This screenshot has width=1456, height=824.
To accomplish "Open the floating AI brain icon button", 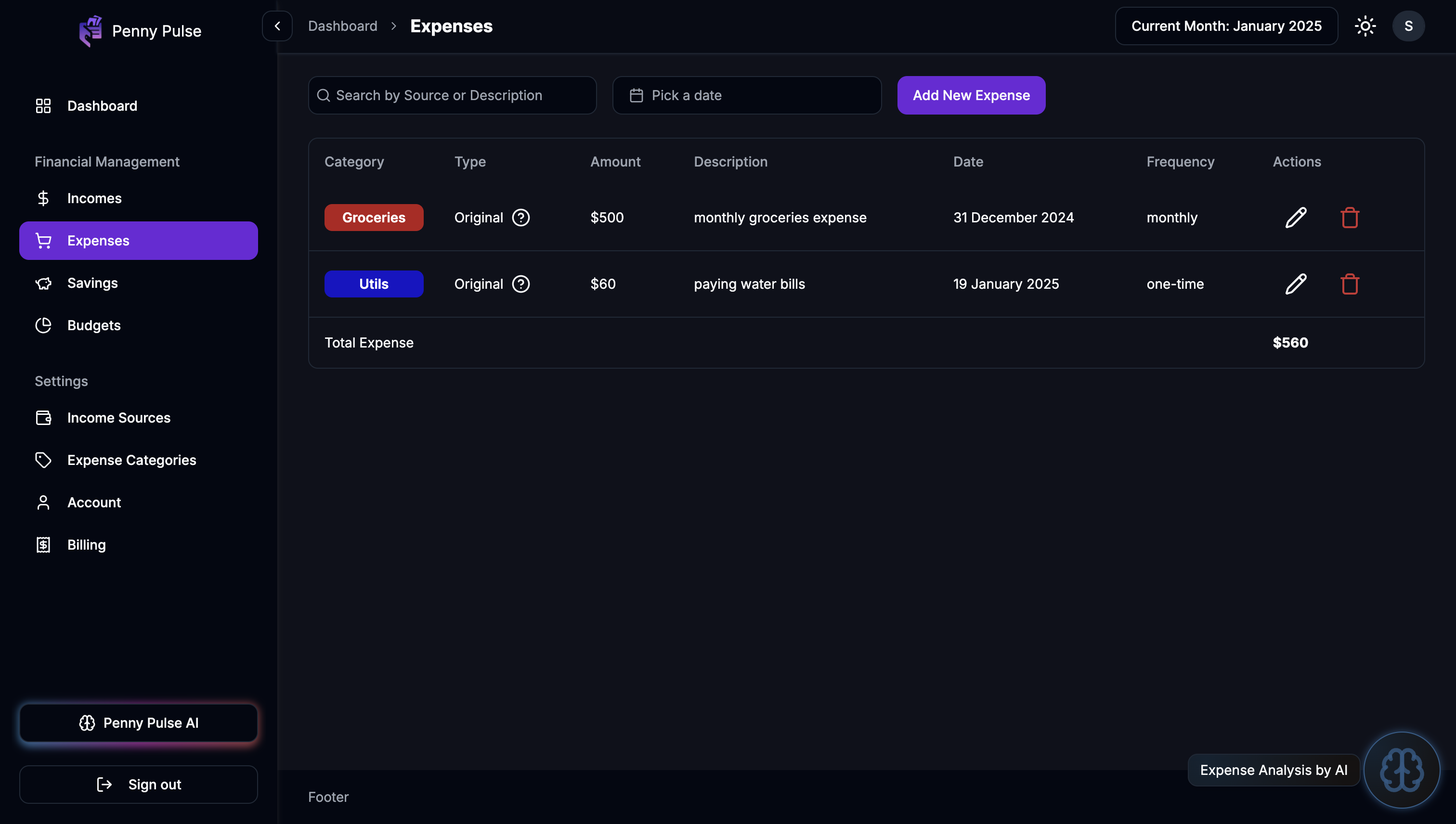I will 1402,770.
